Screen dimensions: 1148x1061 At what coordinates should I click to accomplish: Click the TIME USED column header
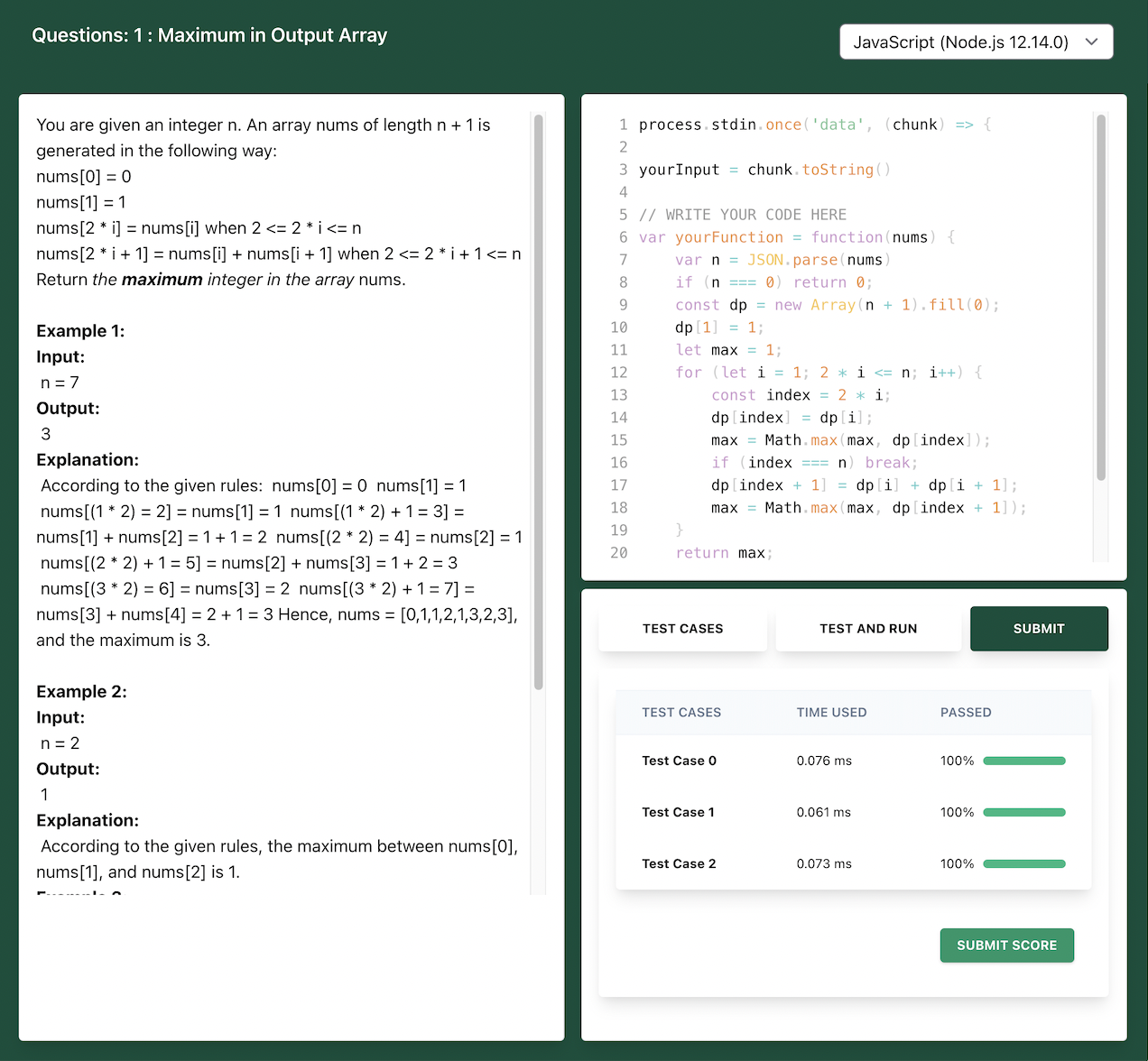click(831, 713)
